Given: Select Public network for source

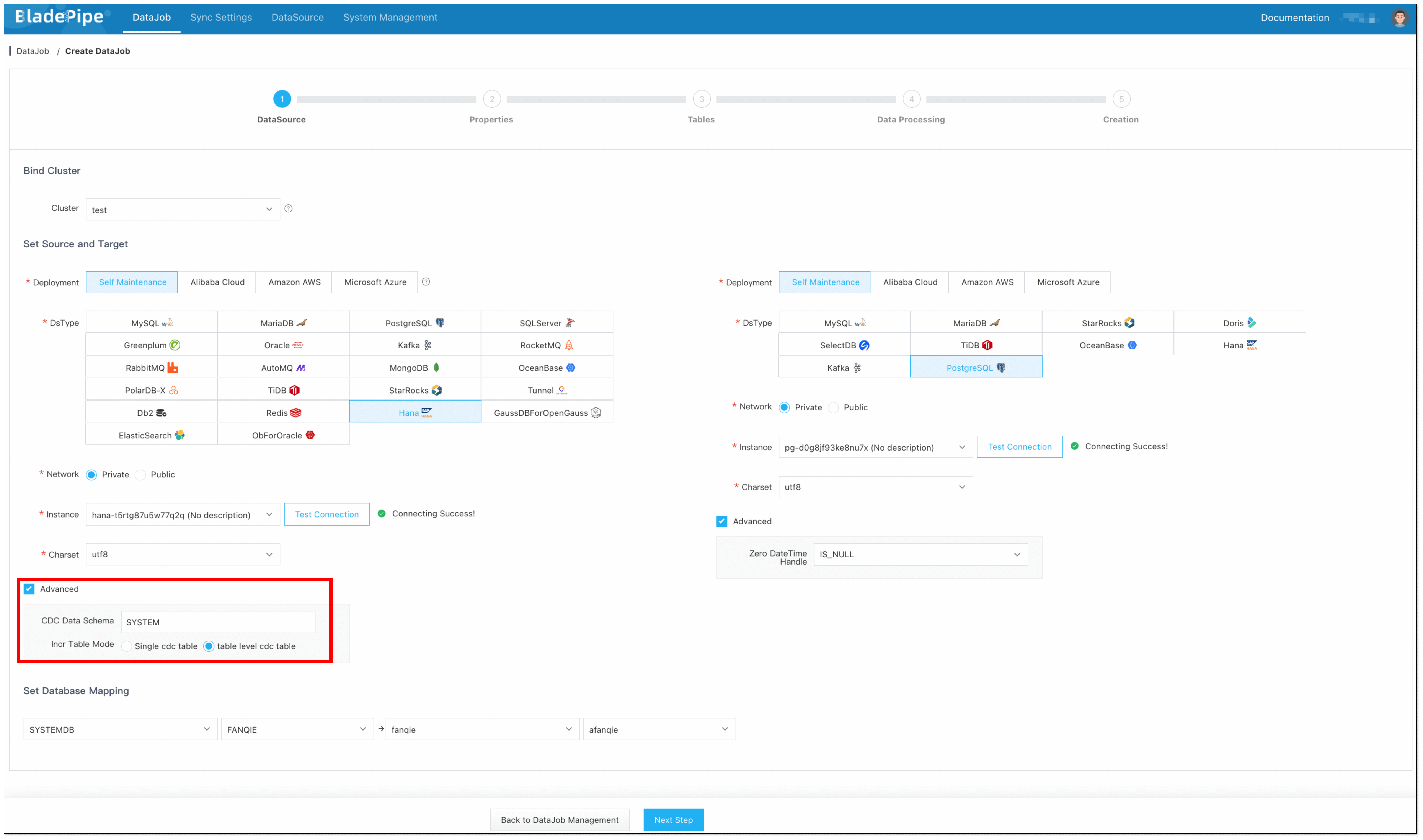Looking at the screenshot, I should click(140, 475).
